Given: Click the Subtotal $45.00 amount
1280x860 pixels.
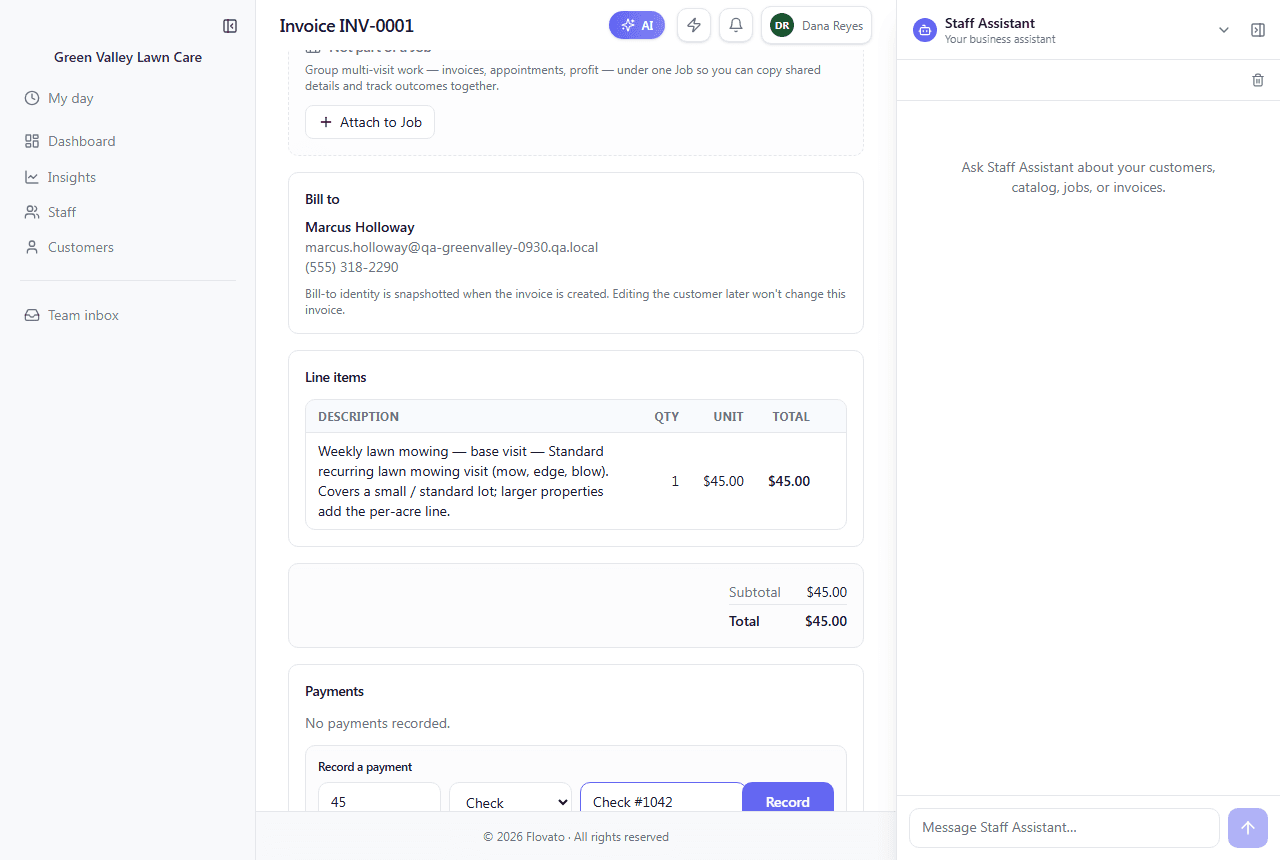Looking at the screenshot, I should 827,592.
